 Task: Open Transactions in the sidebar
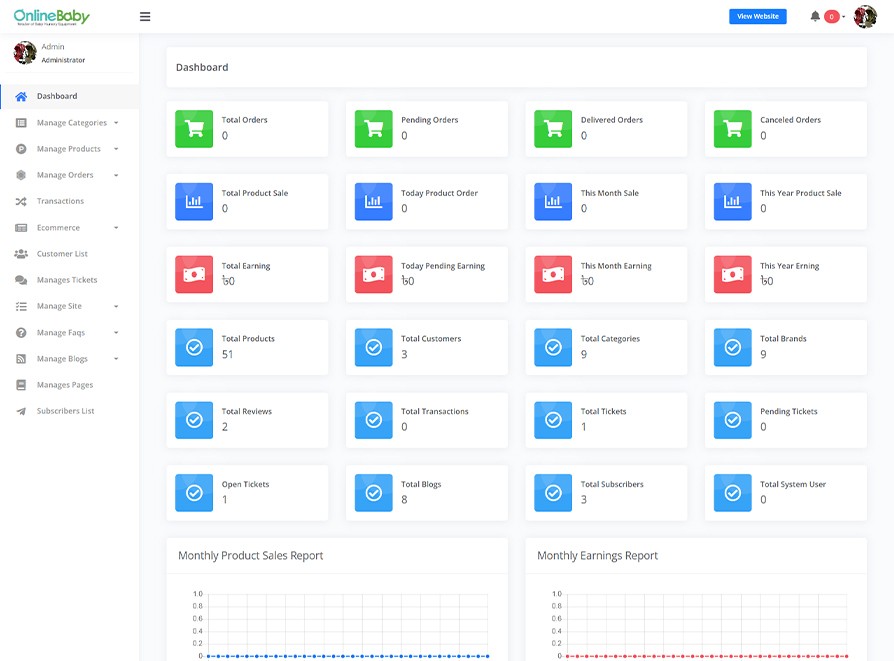60,201
